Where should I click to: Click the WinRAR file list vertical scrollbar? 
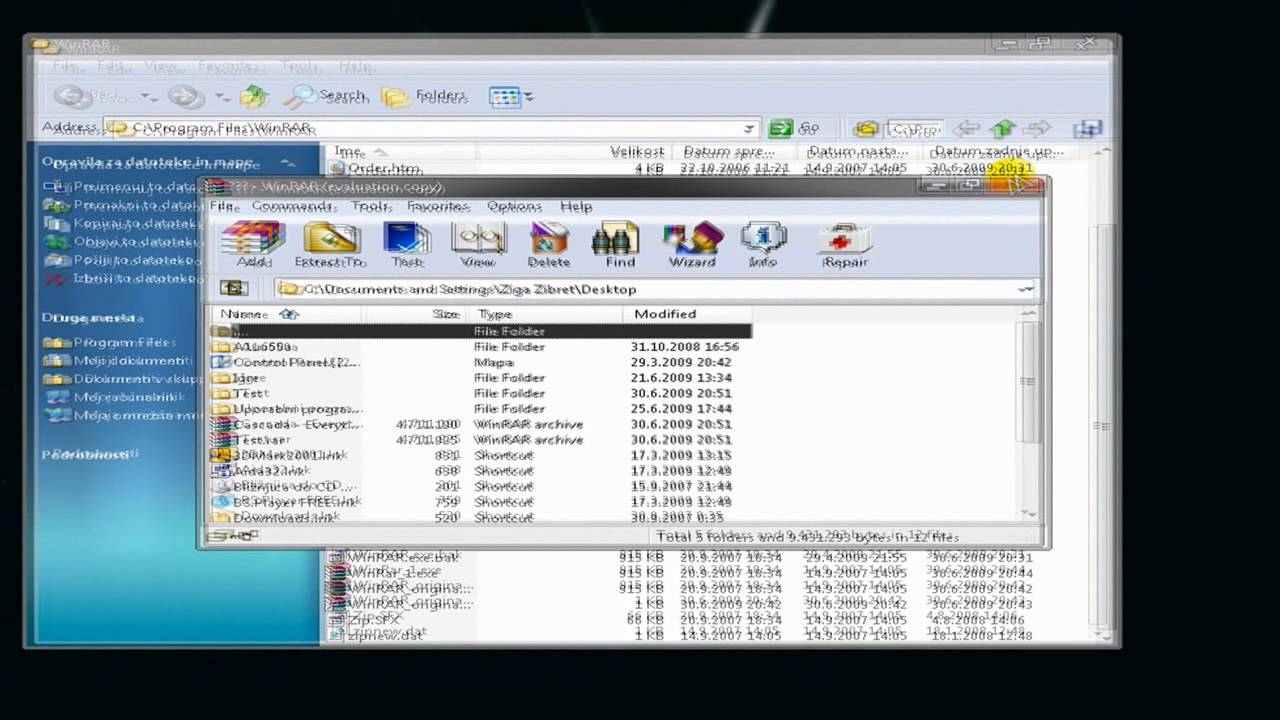[1028, 414]
